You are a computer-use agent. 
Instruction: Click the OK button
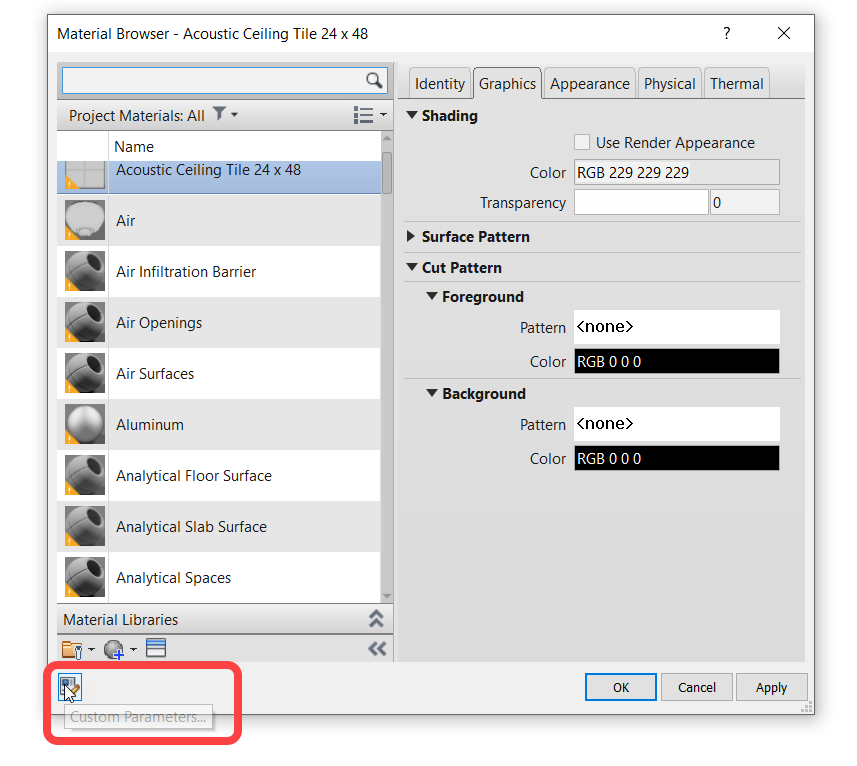[620, 687]
